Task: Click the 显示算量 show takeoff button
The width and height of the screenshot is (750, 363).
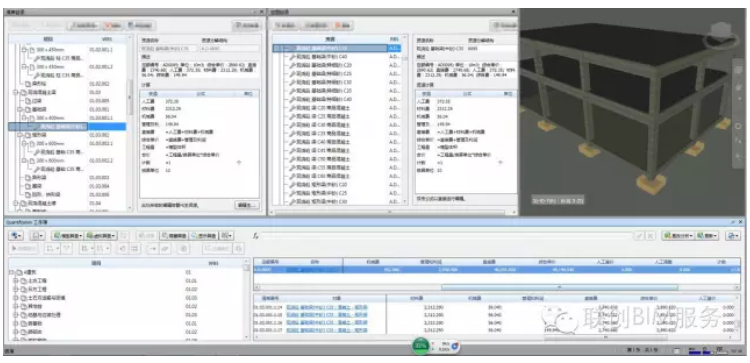Action: point(203,236)
